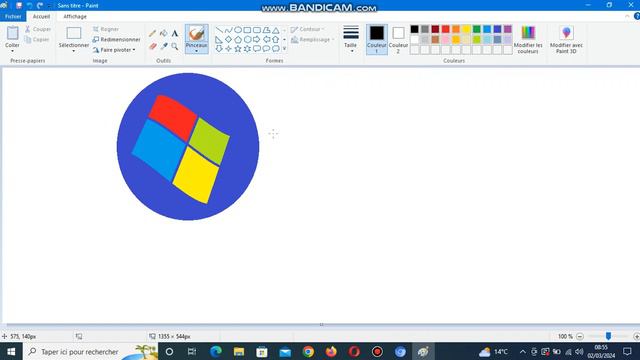
Task: Choose the Five-point star shape
Action: click(x=238, y=49)
